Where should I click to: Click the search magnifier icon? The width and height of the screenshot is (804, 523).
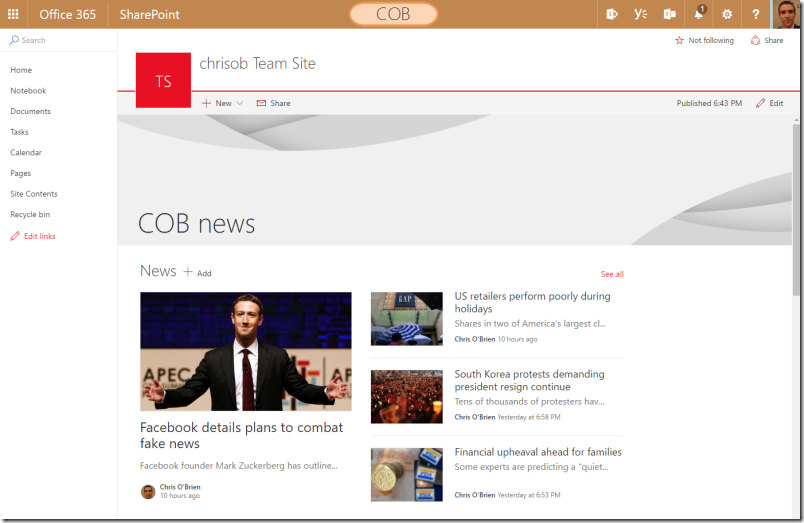click(x=14, y=40)
